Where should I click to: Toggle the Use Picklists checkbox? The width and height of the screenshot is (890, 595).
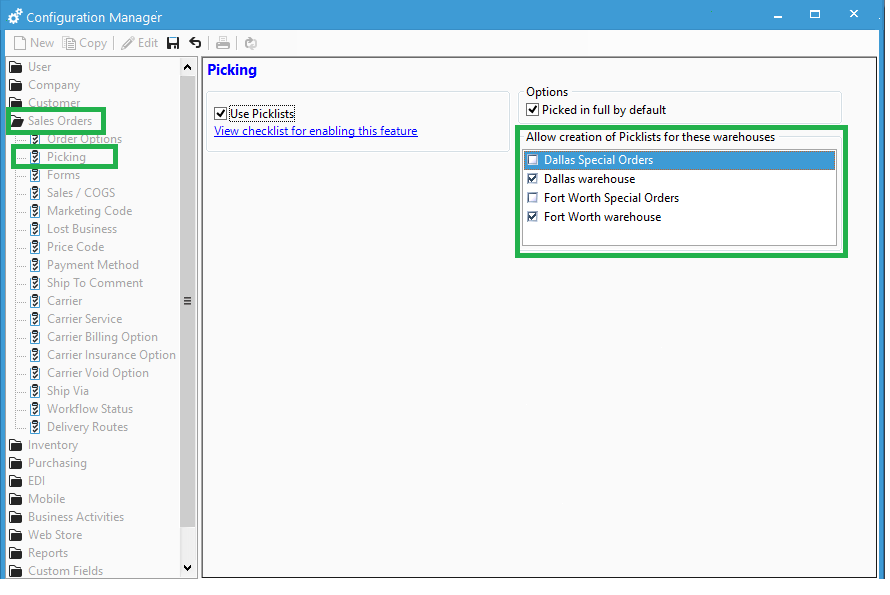point(221,114)
